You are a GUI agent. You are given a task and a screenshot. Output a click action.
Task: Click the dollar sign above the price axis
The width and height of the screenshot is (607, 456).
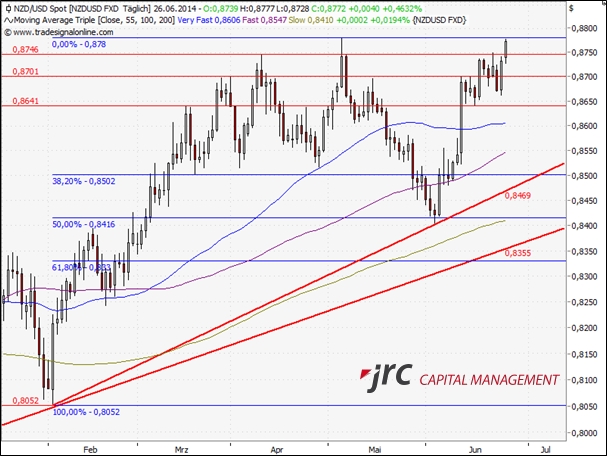(571, 8)
